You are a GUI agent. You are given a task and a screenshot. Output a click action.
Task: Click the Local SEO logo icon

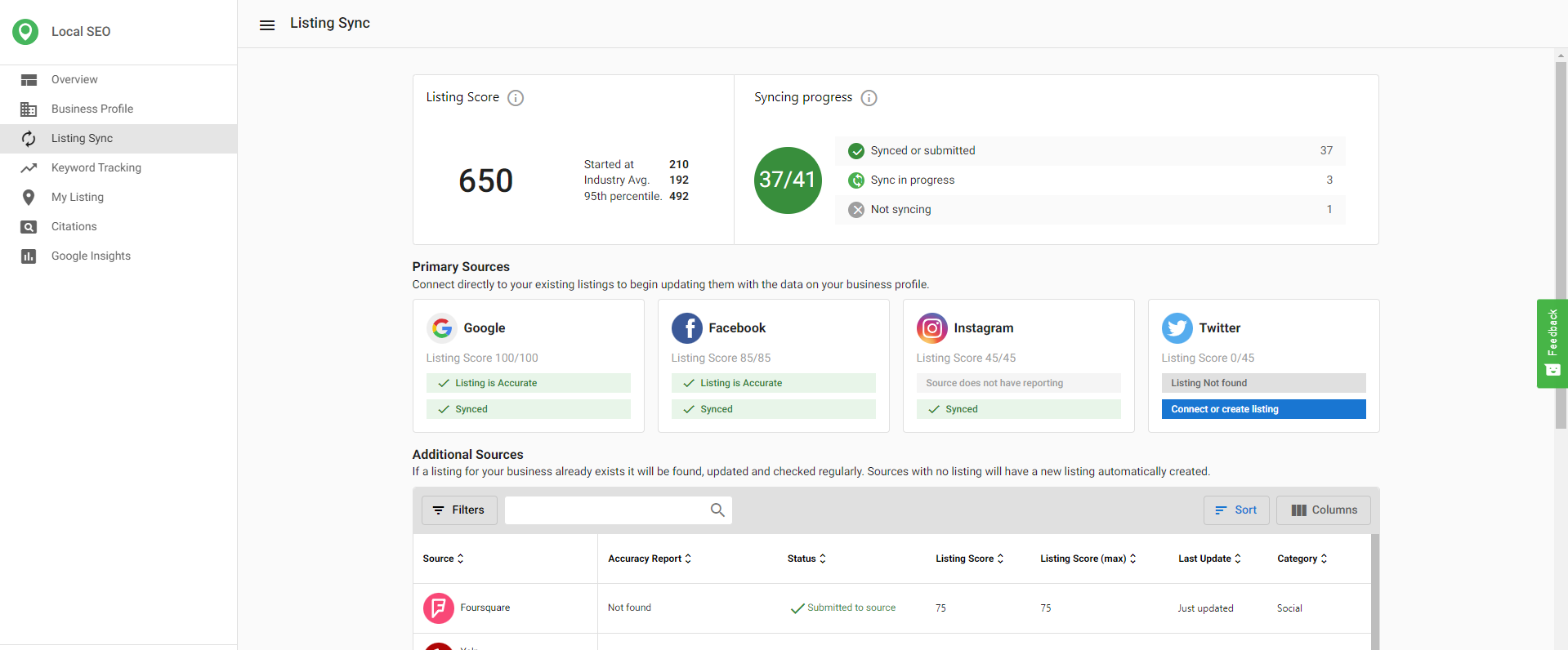tap(25, 31)
